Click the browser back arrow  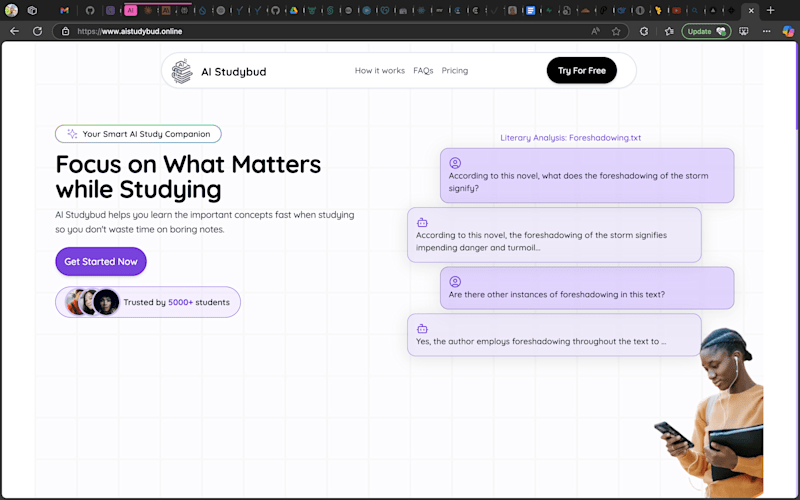click(14, 31)
